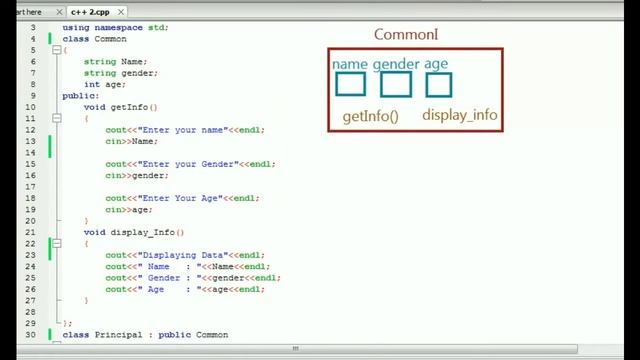Close the c++ 2.cpp tab
Image resolution: width=640 pixels, height=360 pixels.
tap(121, 12)
